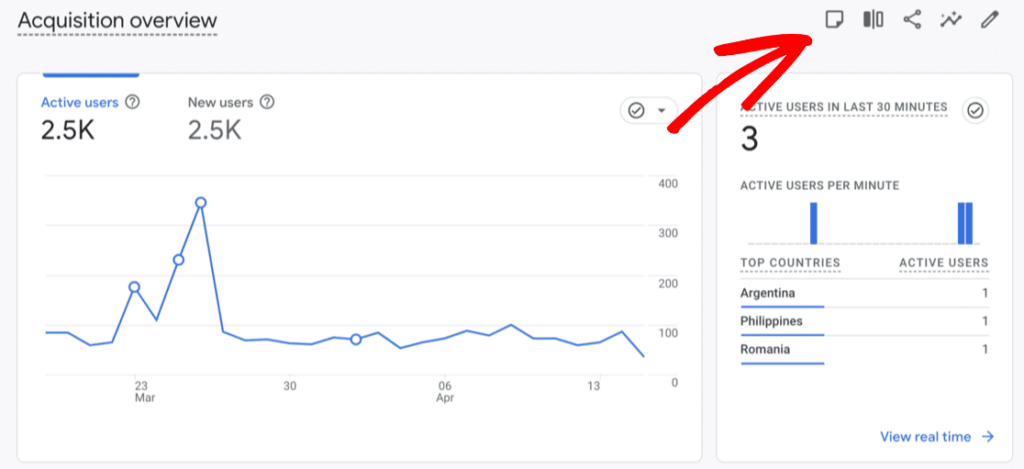Click the realtime card check status icon
This screenshot has width=1024, height=469.
(975, 111)
